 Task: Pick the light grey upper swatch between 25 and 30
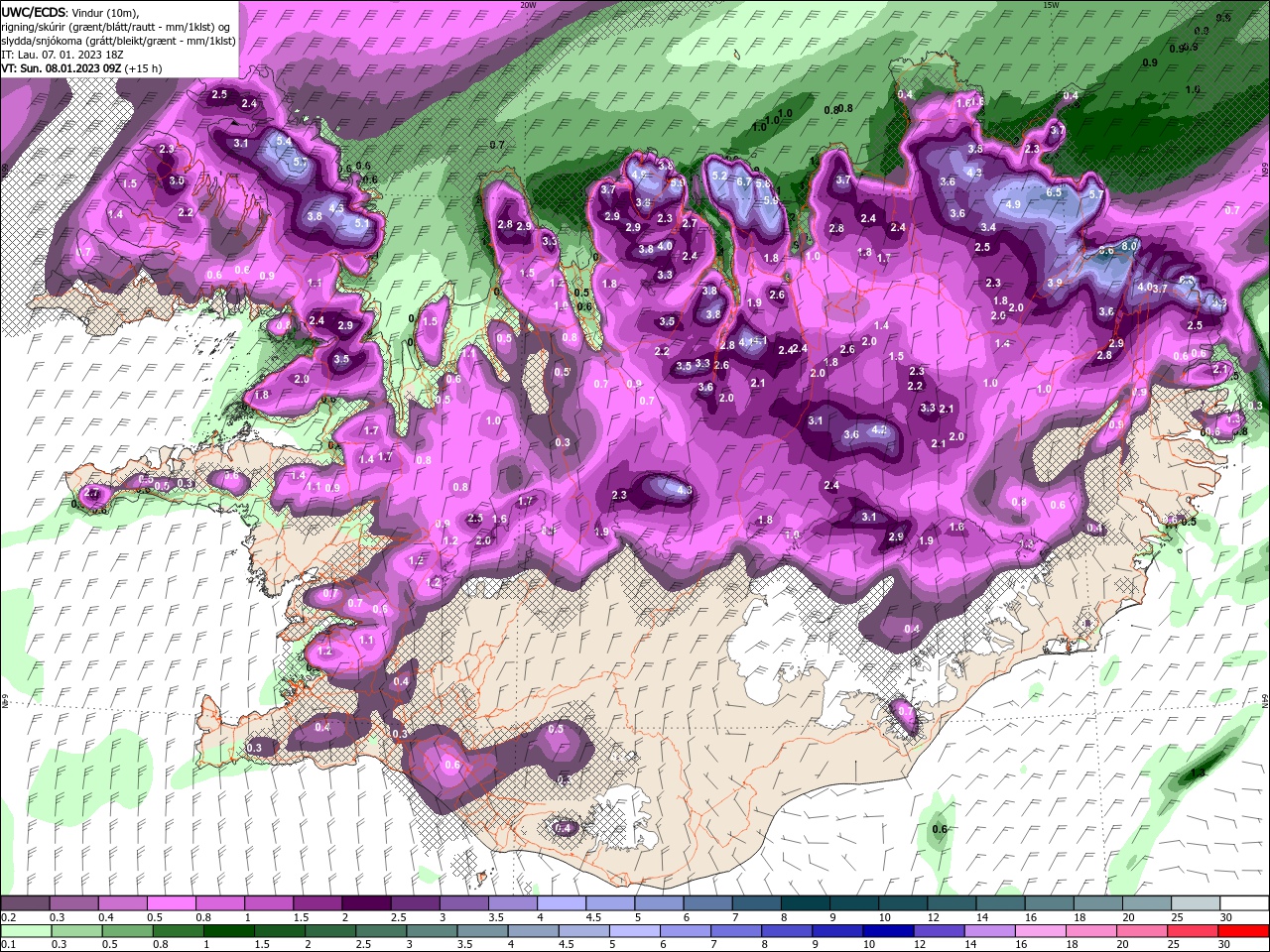(1196, 903)
